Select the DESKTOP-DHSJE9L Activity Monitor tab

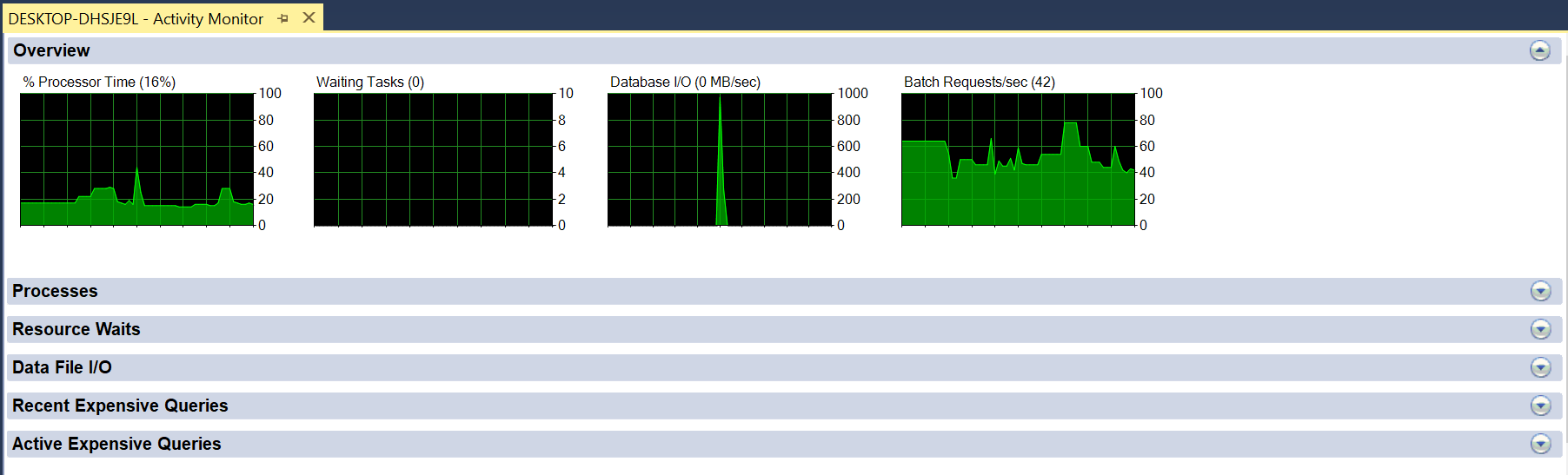(136, 18)
